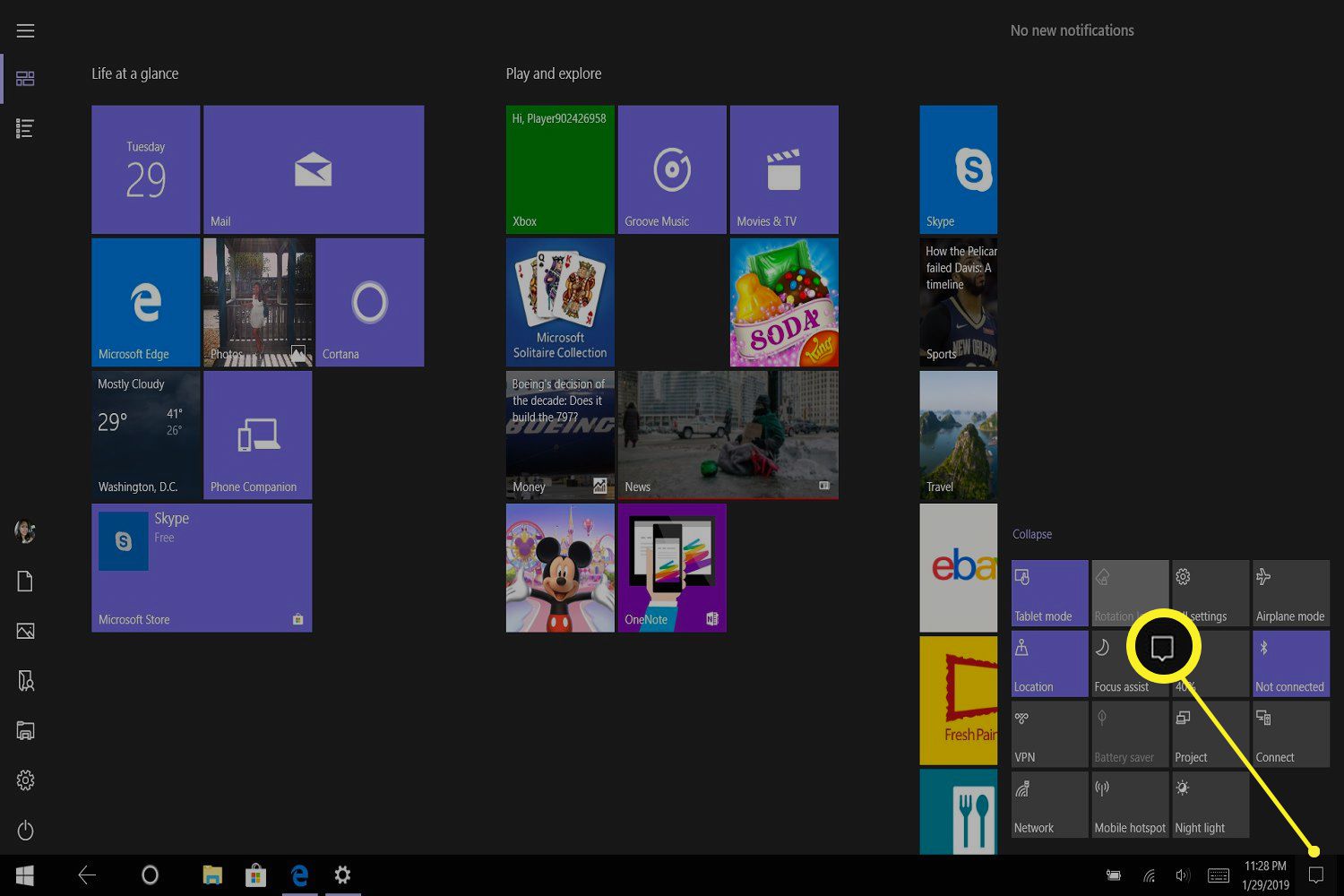The image size is (1344, 896).
Task: Collapse the quick actions panel
Action: click(1032, 534)
